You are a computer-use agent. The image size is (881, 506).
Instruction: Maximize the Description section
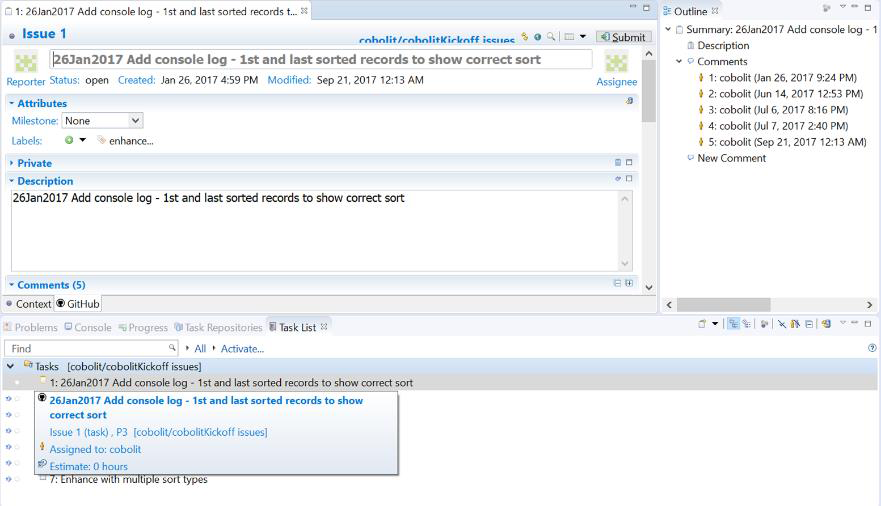629,179
